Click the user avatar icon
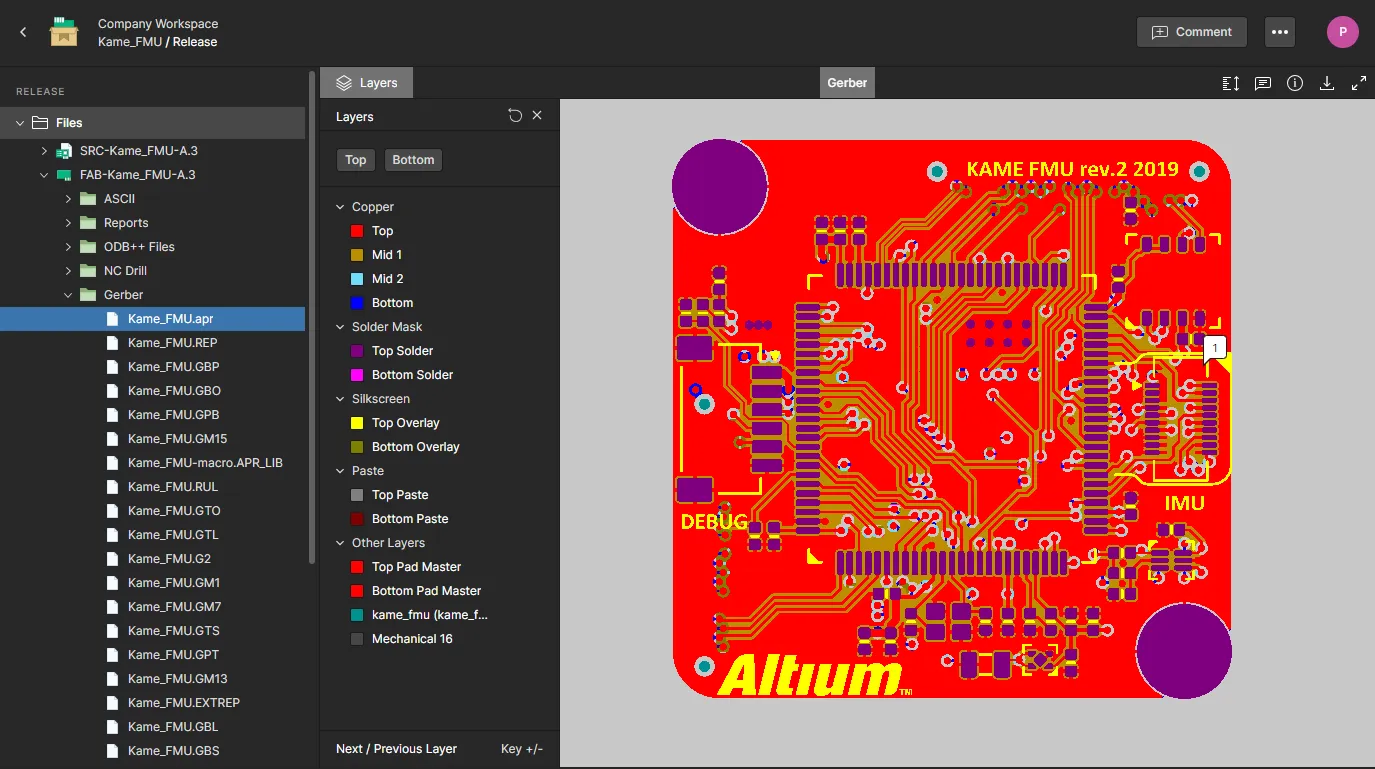Image resolution: width=1375 pixels, height=769 pixels. pos(1342,32)
